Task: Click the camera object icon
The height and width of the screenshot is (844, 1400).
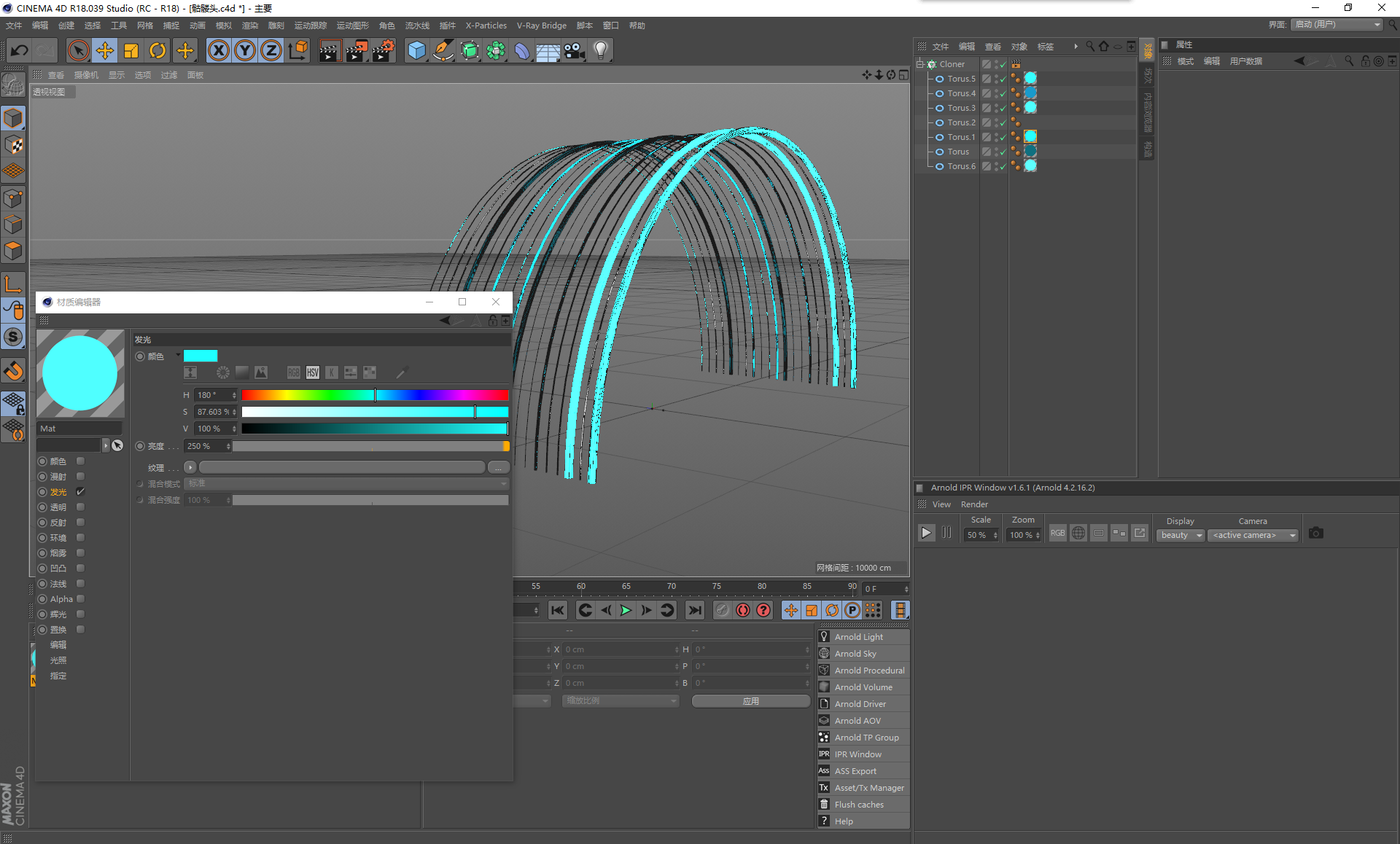Action: pyautogui.click(x=575, y=50)
